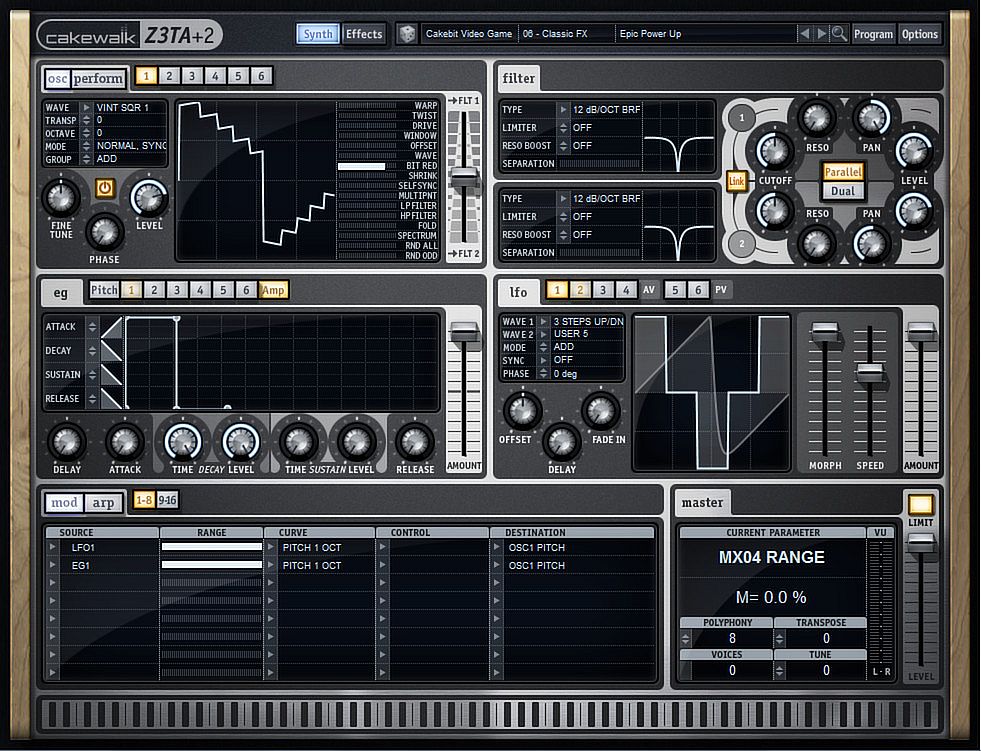Open the Program menu
Image resolution: width=981 pixels, height=751 pixels.
point(873,34)
